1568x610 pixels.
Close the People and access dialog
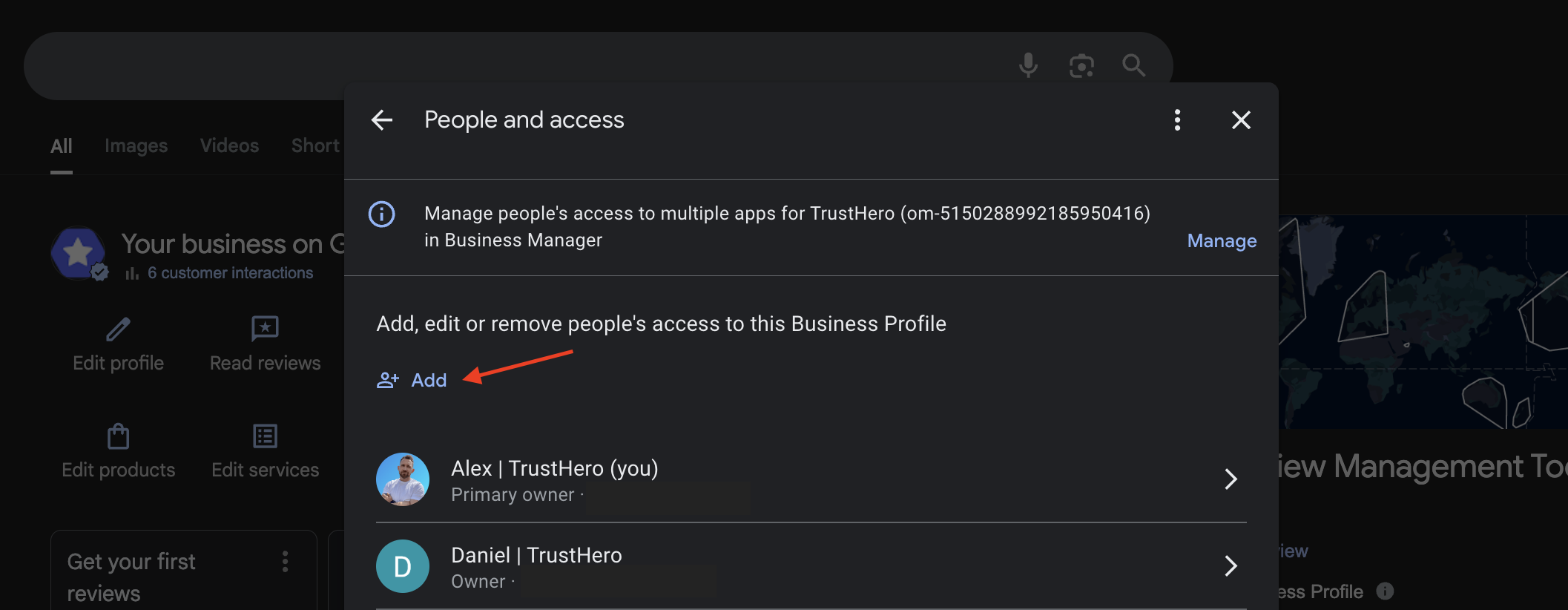(x=1241, y=120)
